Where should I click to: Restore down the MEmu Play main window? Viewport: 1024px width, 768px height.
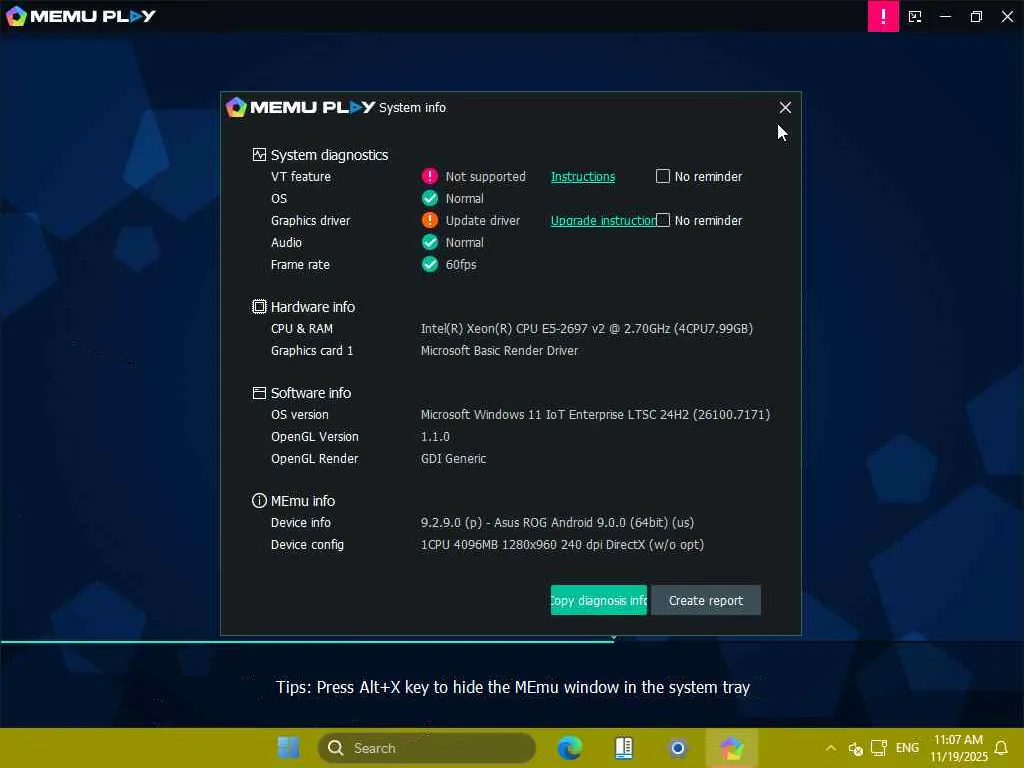[x=976, y=16]
